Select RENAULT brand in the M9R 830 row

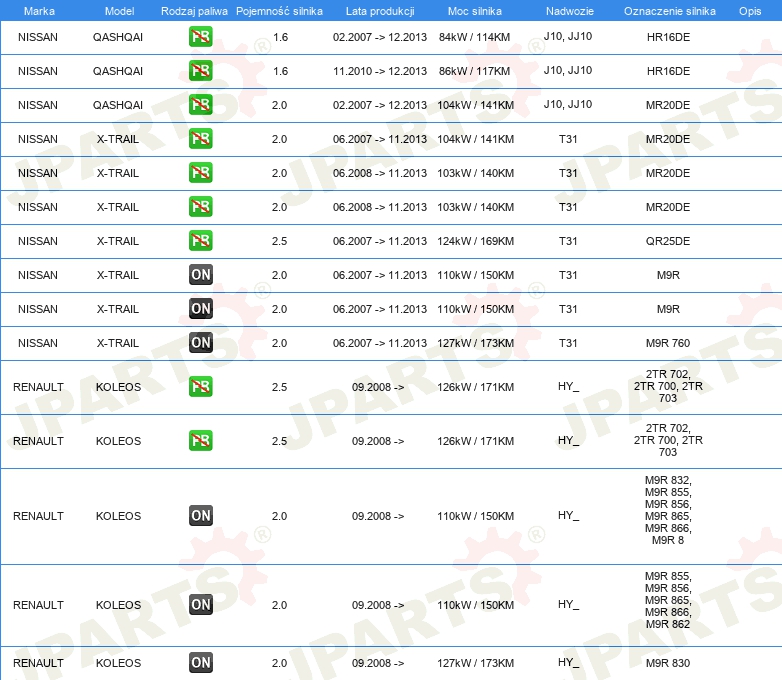38,663
